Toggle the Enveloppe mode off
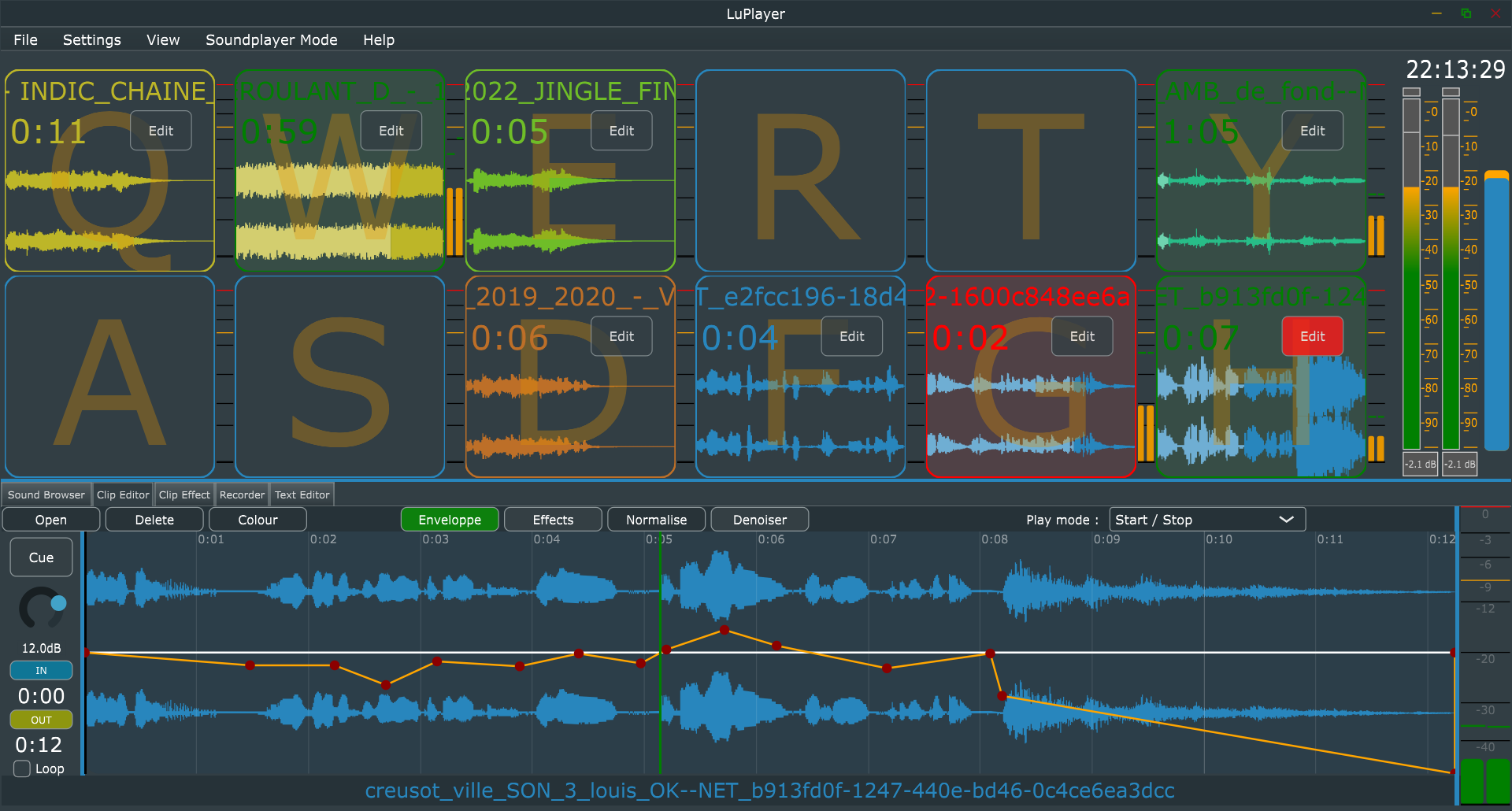This screenshot has height=811, width=1512. coord(450,519)
